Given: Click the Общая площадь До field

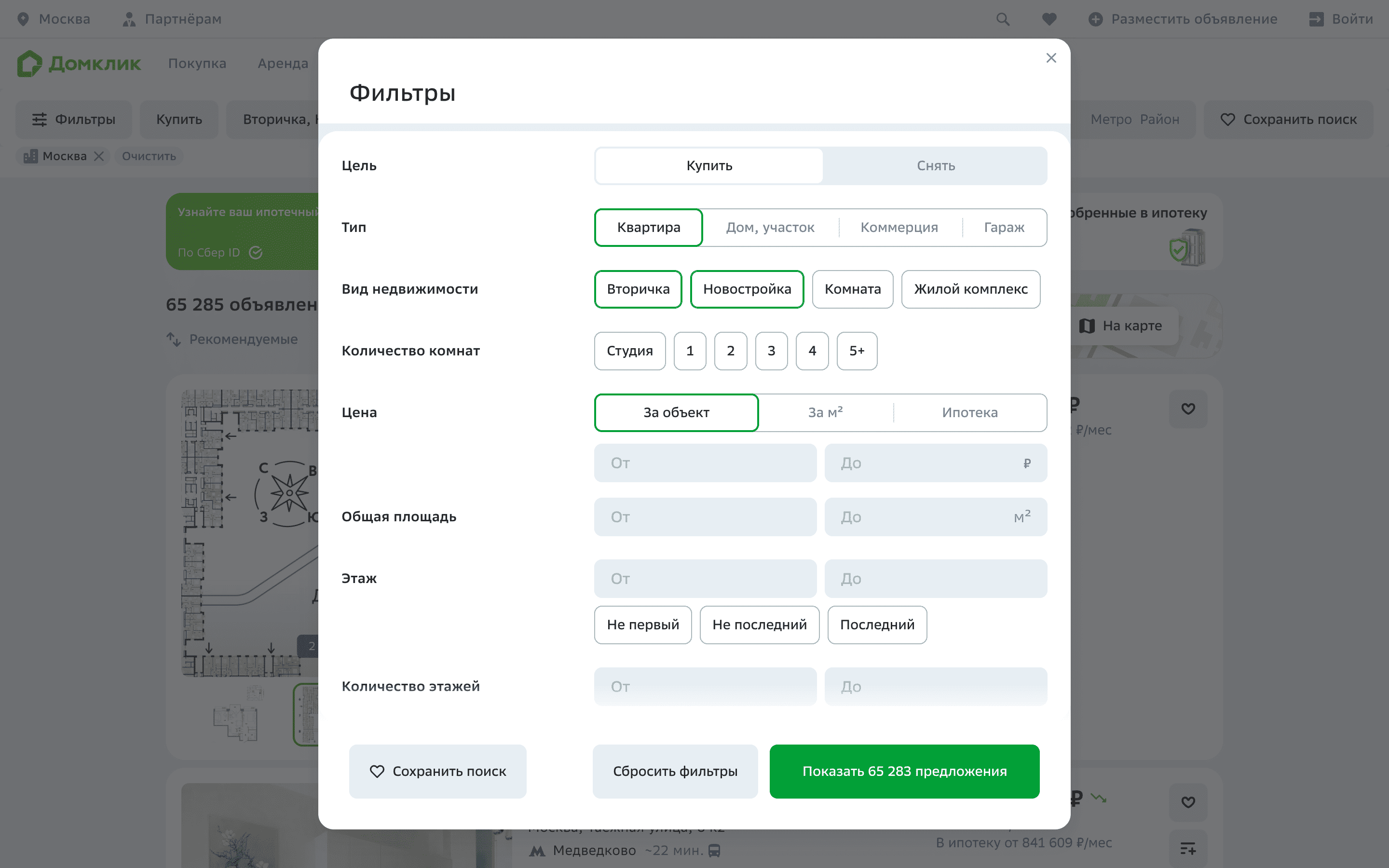Looking at the screenshot, I should click(x=936, y=516).
